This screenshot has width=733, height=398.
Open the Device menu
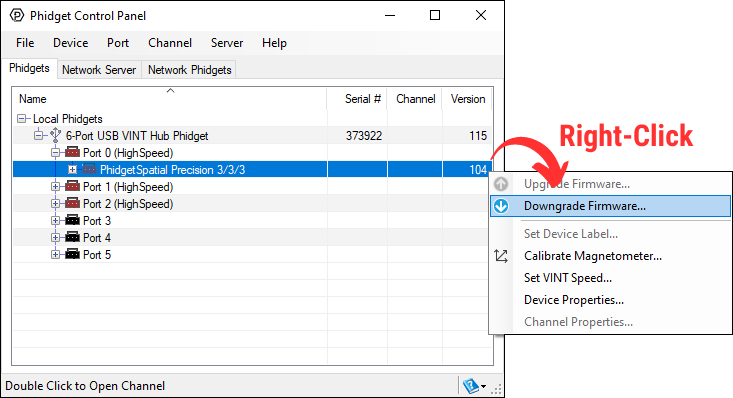71,43
